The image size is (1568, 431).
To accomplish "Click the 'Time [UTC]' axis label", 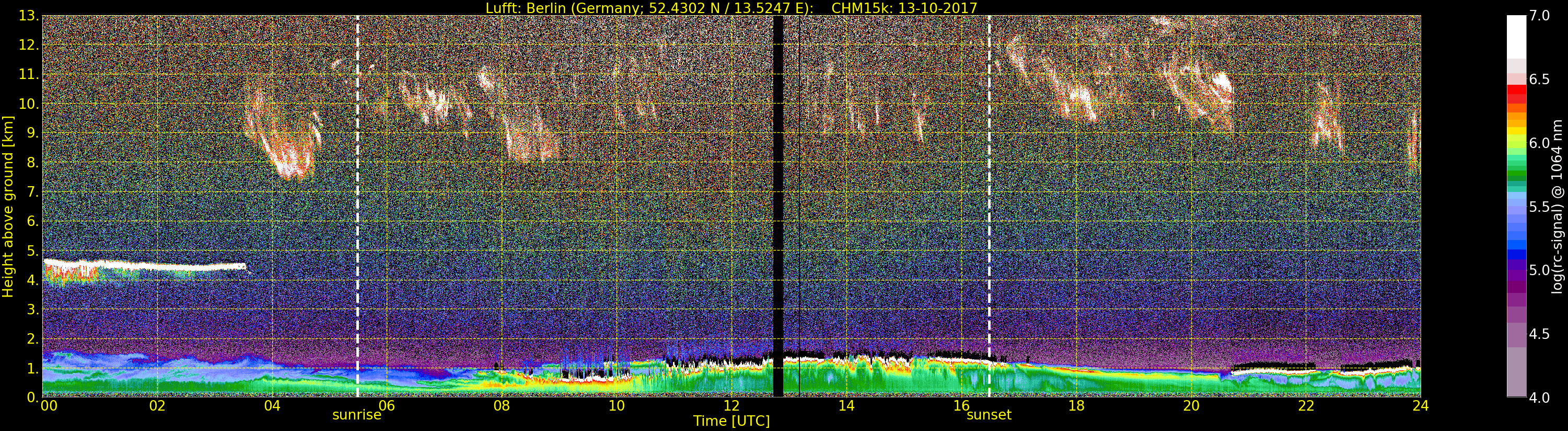I will click(731, 421).
